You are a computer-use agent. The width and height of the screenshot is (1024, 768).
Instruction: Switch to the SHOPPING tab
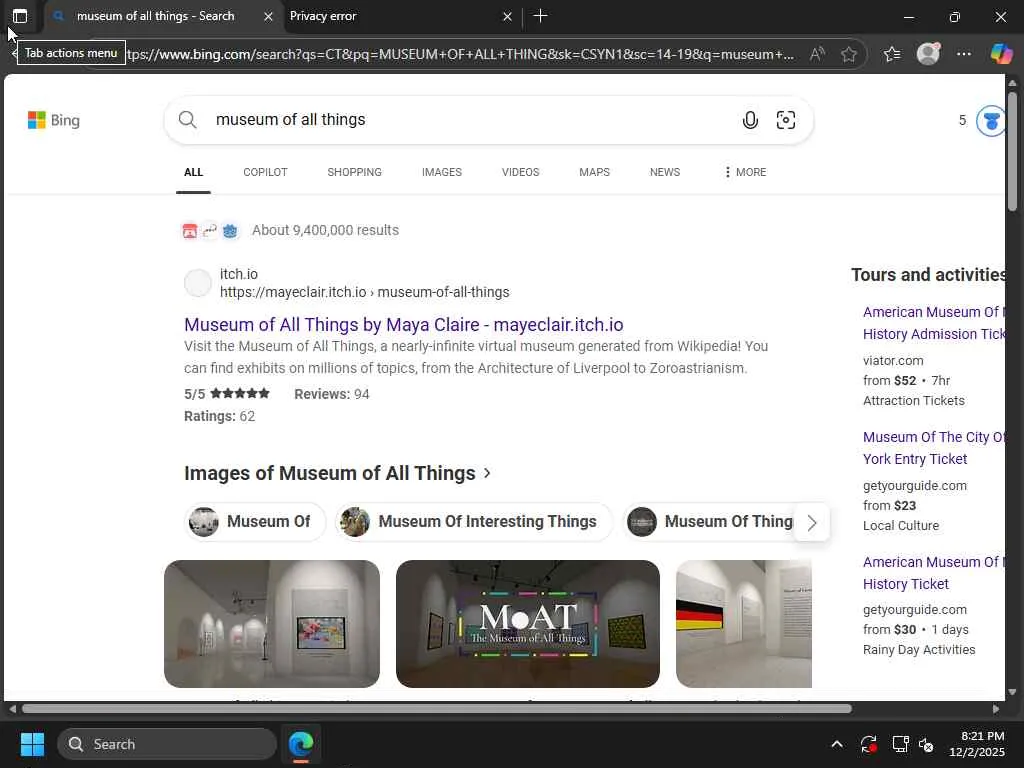tap(355, 172)
